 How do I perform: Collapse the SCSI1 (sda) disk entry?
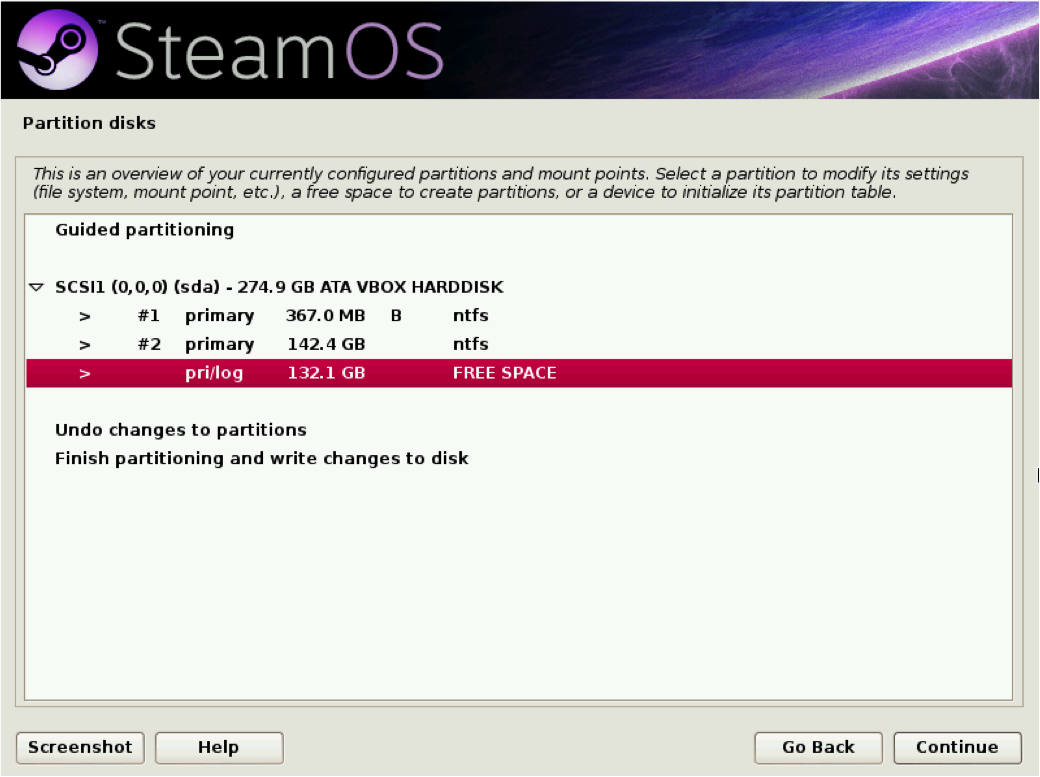click(x=35, y=287)
